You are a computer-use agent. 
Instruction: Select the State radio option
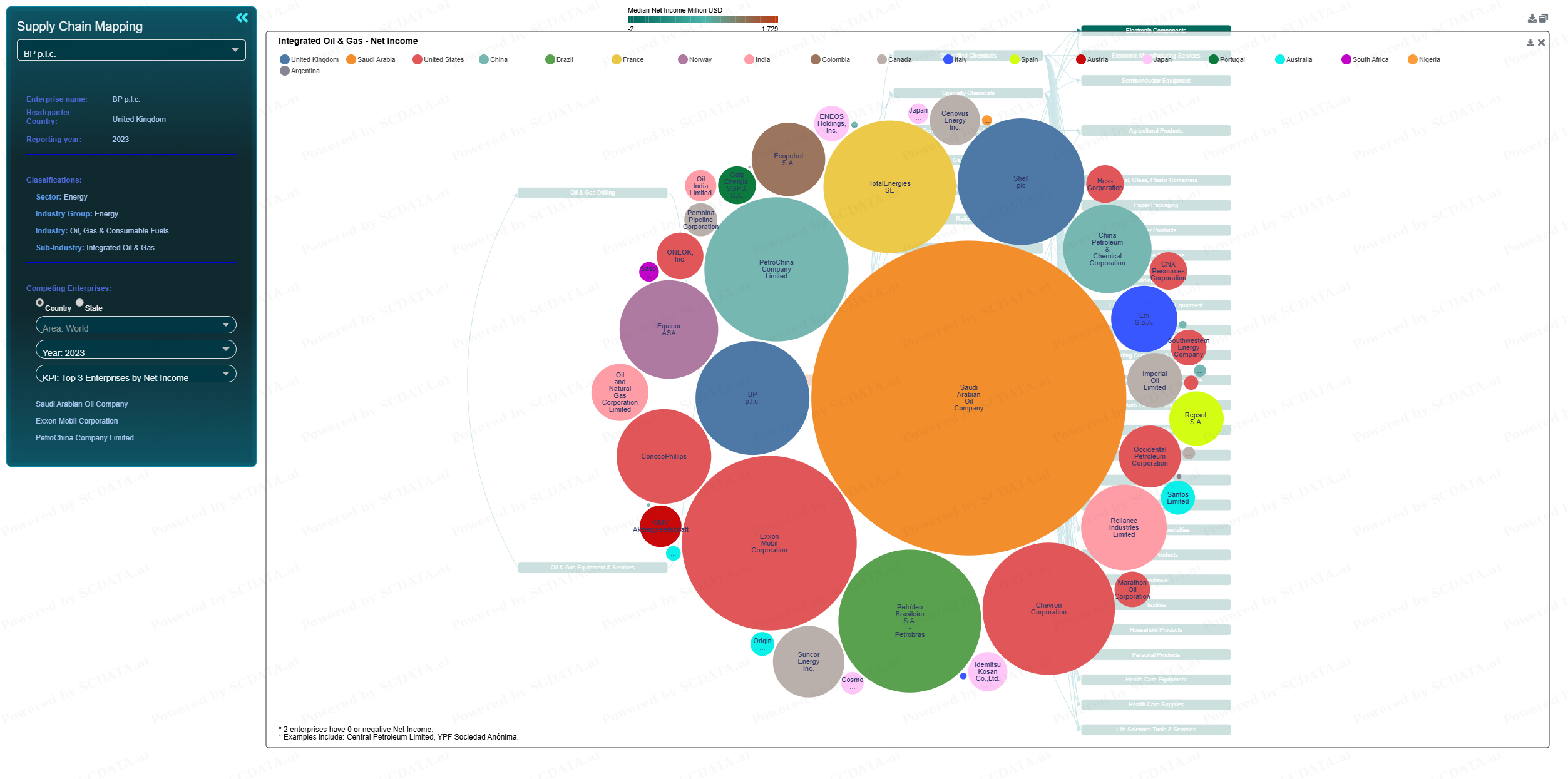pos(79,303)
